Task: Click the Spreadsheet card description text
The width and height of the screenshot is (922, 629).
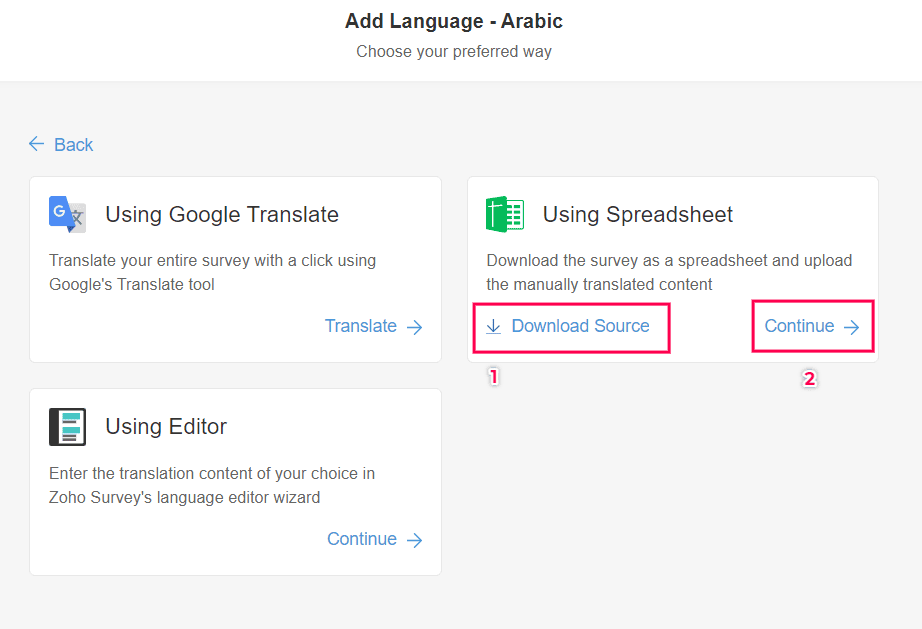Action: point(669,272)
